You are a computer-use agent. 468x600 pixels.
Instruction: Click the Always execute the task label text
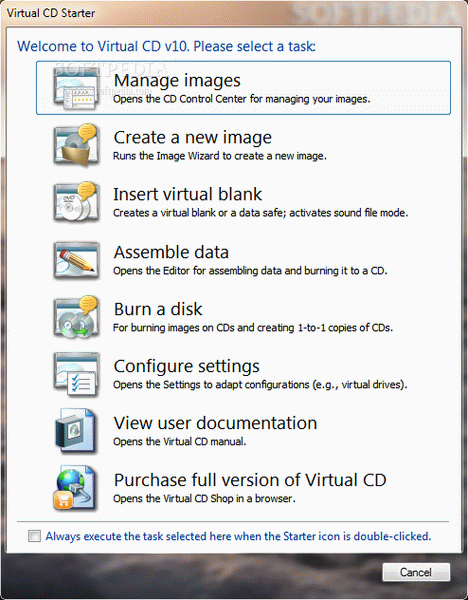pyautogui.click(x=238, y=536)
